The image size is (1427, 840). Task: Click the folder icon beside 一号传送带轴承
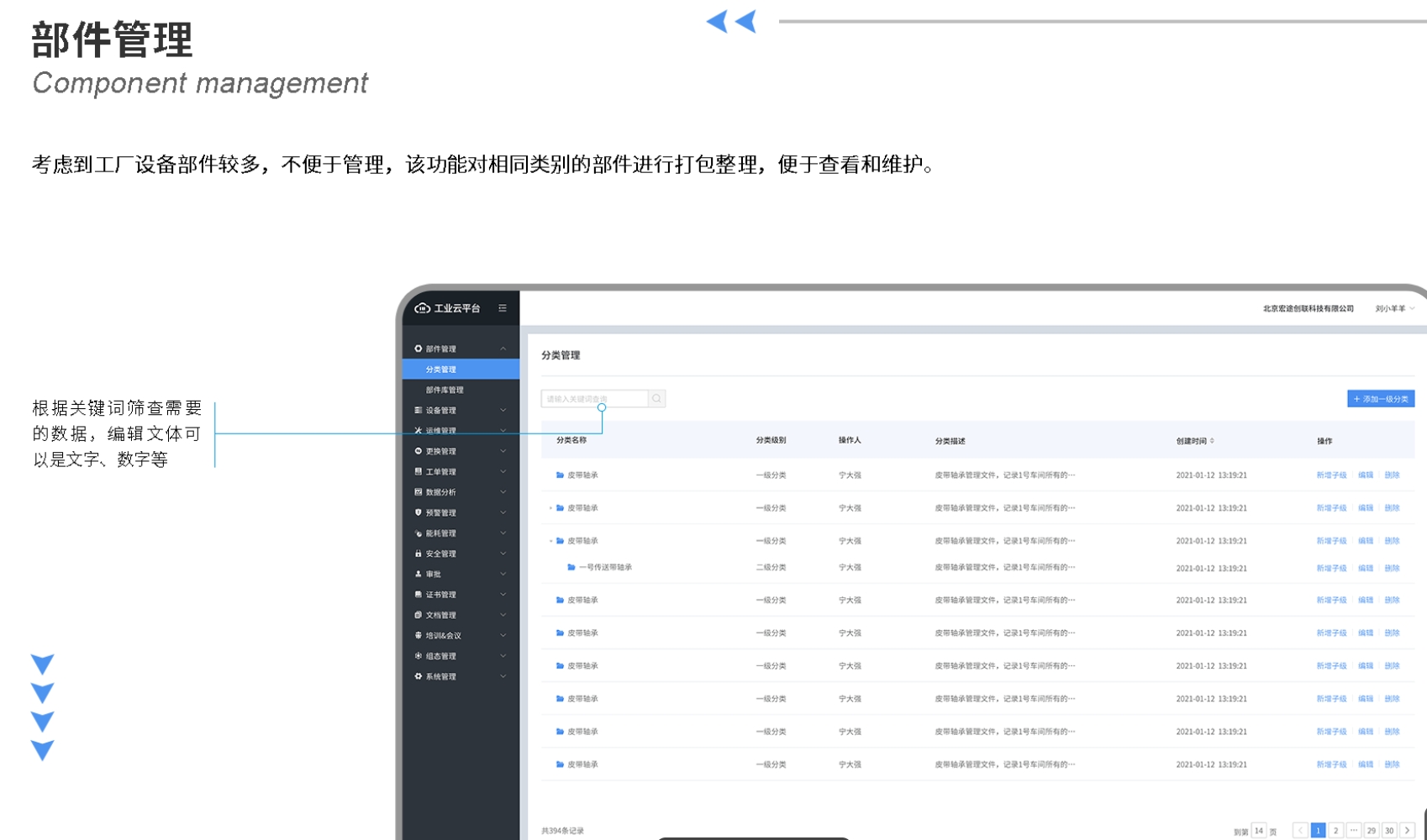571,567
